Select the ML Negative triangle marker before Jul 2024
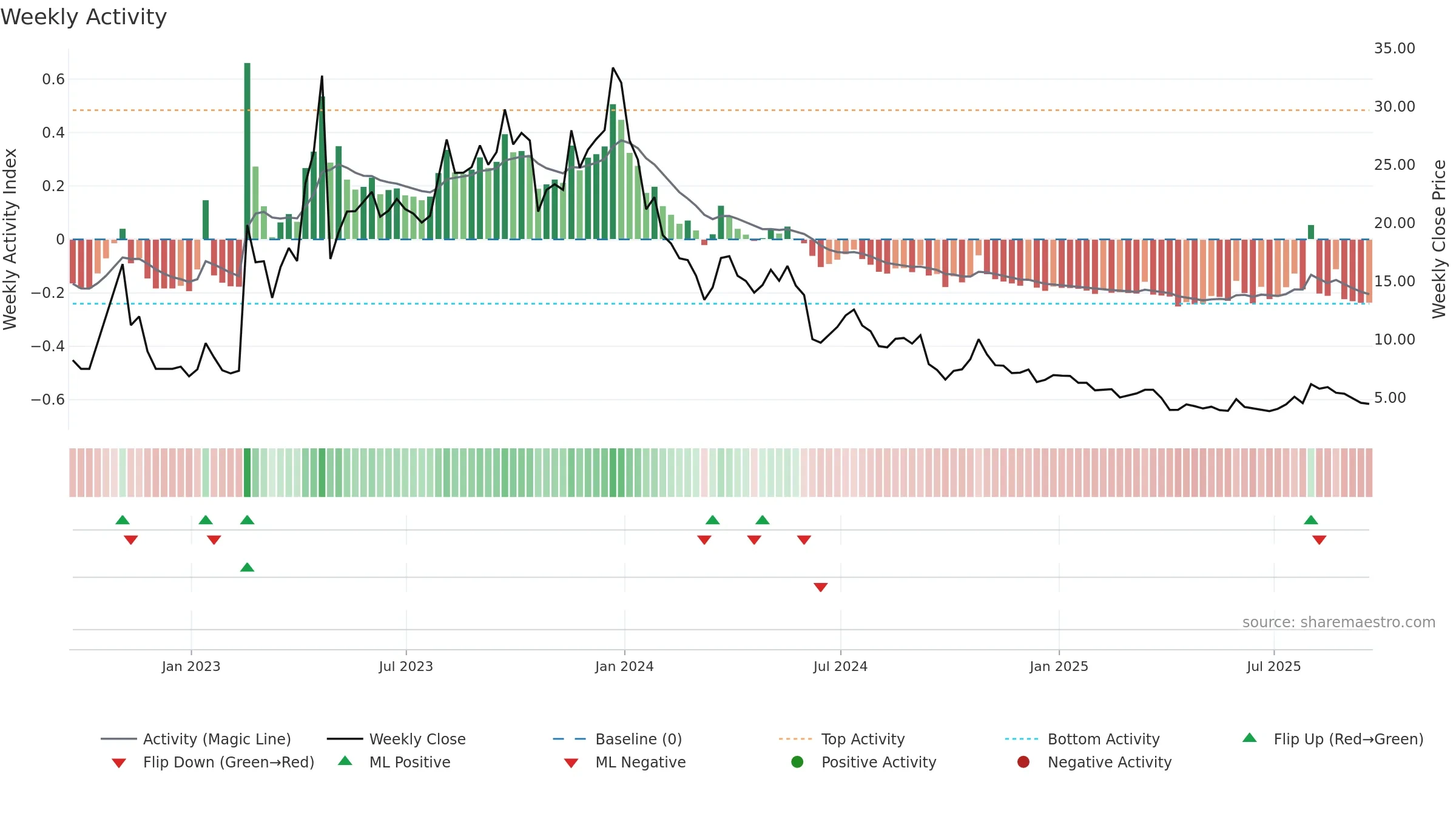Image resolution: width=1456 pixels, height=819 pixels. 821,587
